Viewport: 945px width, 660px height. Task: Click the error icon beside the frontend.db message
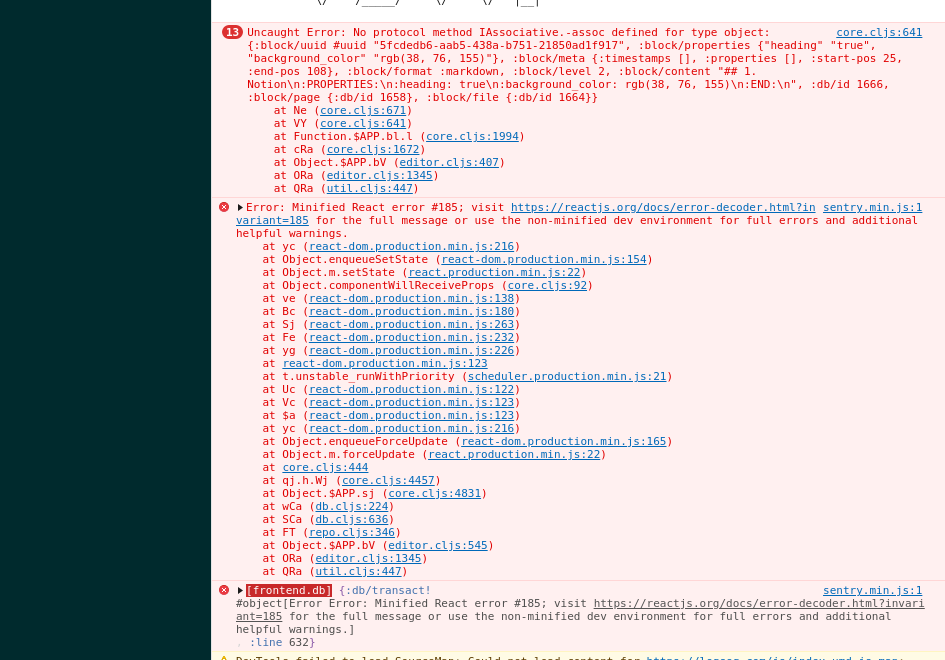(x=224, y=590)
